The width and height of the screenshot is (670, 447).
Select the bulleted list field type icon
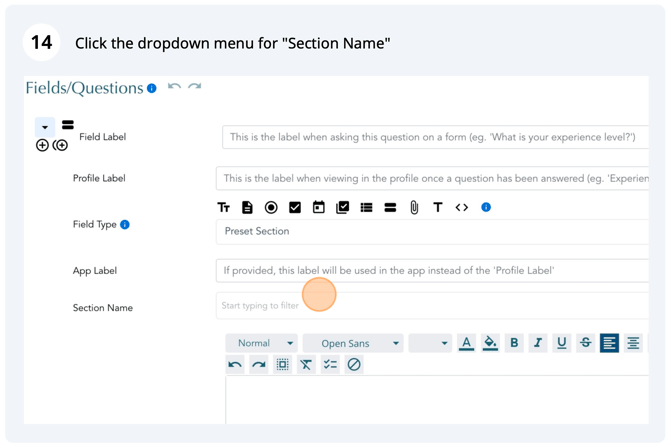coord(366,208)
